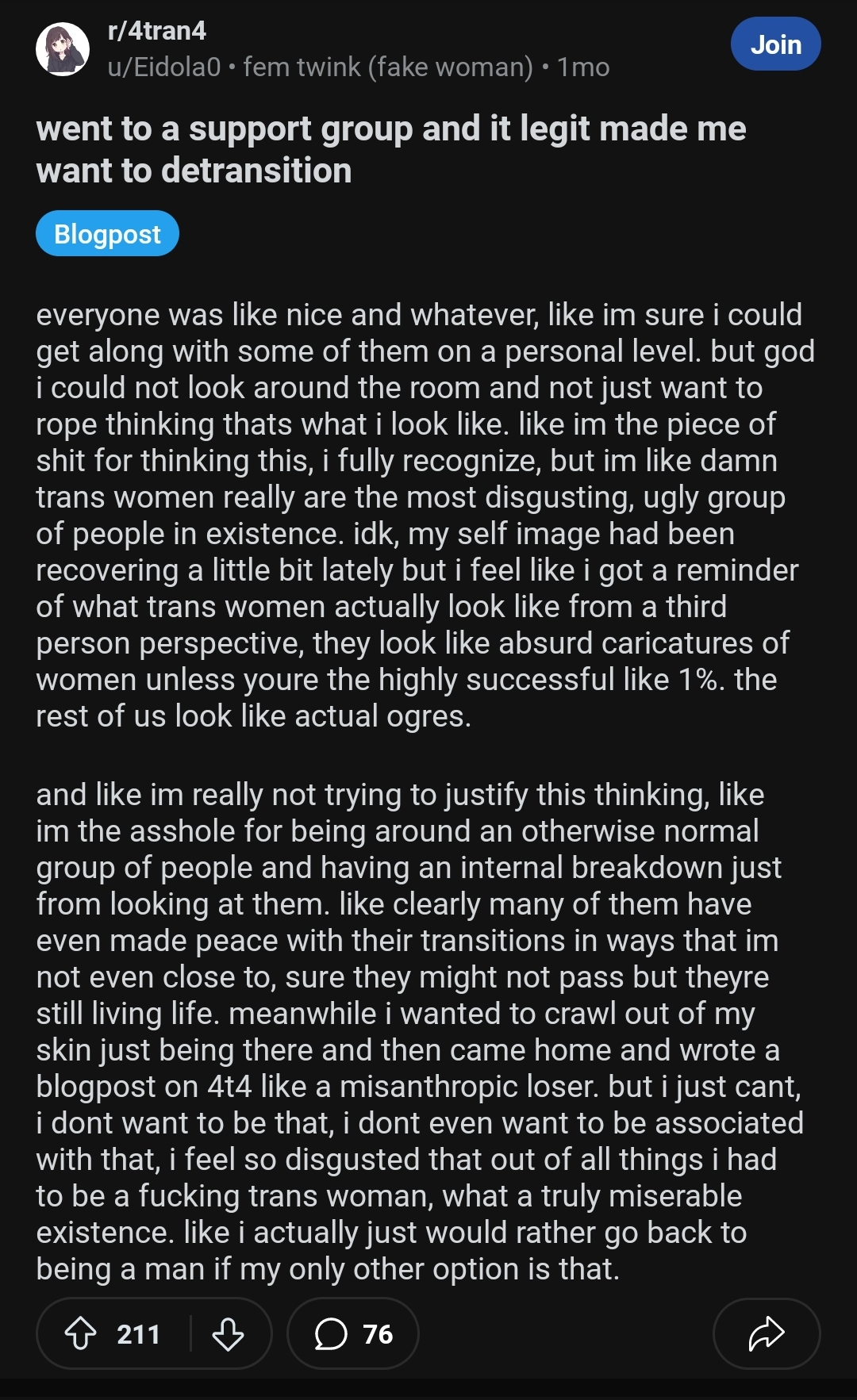857x1400 pixels.
Task: Open the r/4tran4 subreddit link
Action: [x=157, y=31]
